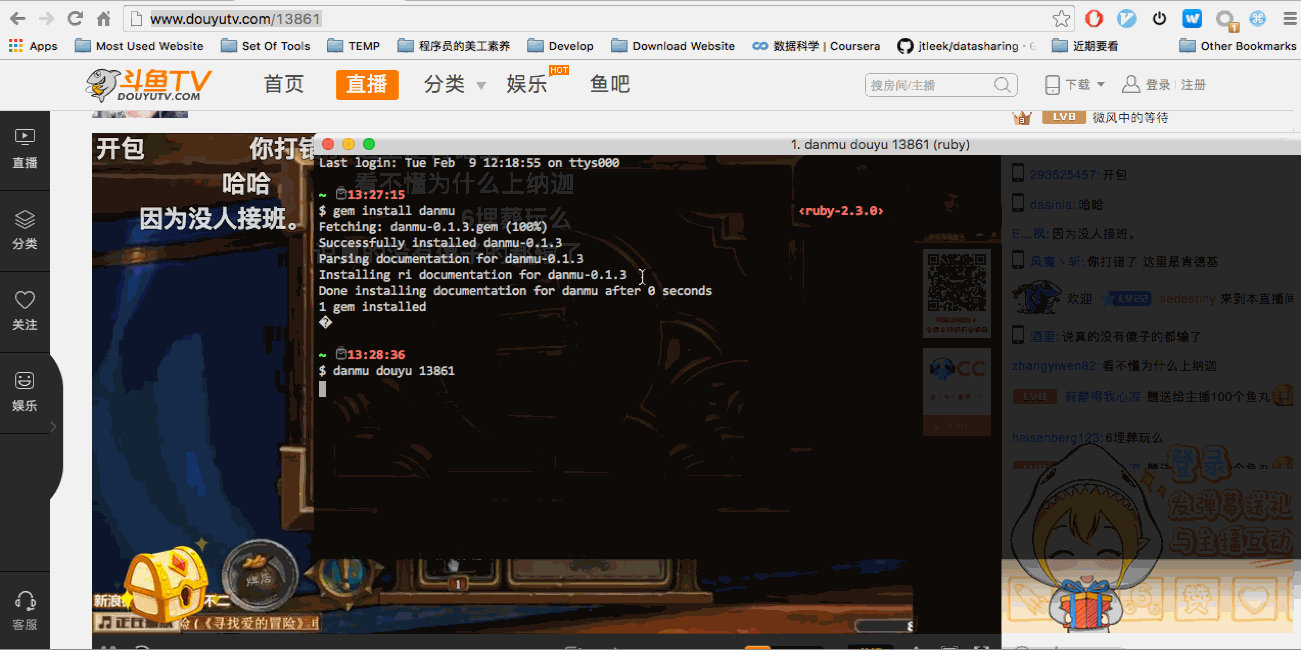The image size is (1301, 650).
Task: Click the 赞 gift icon
Action: click(1198, 600)
